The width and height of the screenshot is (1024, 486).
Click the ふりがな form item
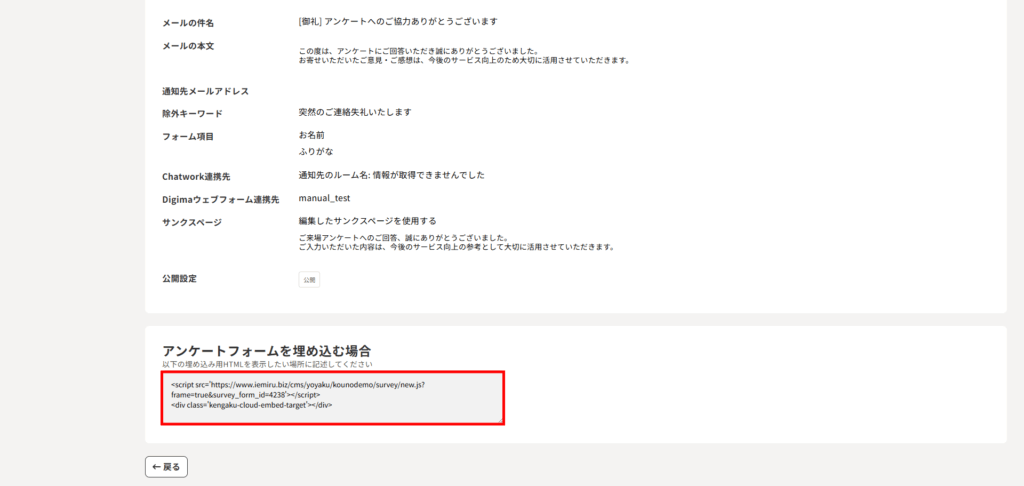tap(316, 152)
